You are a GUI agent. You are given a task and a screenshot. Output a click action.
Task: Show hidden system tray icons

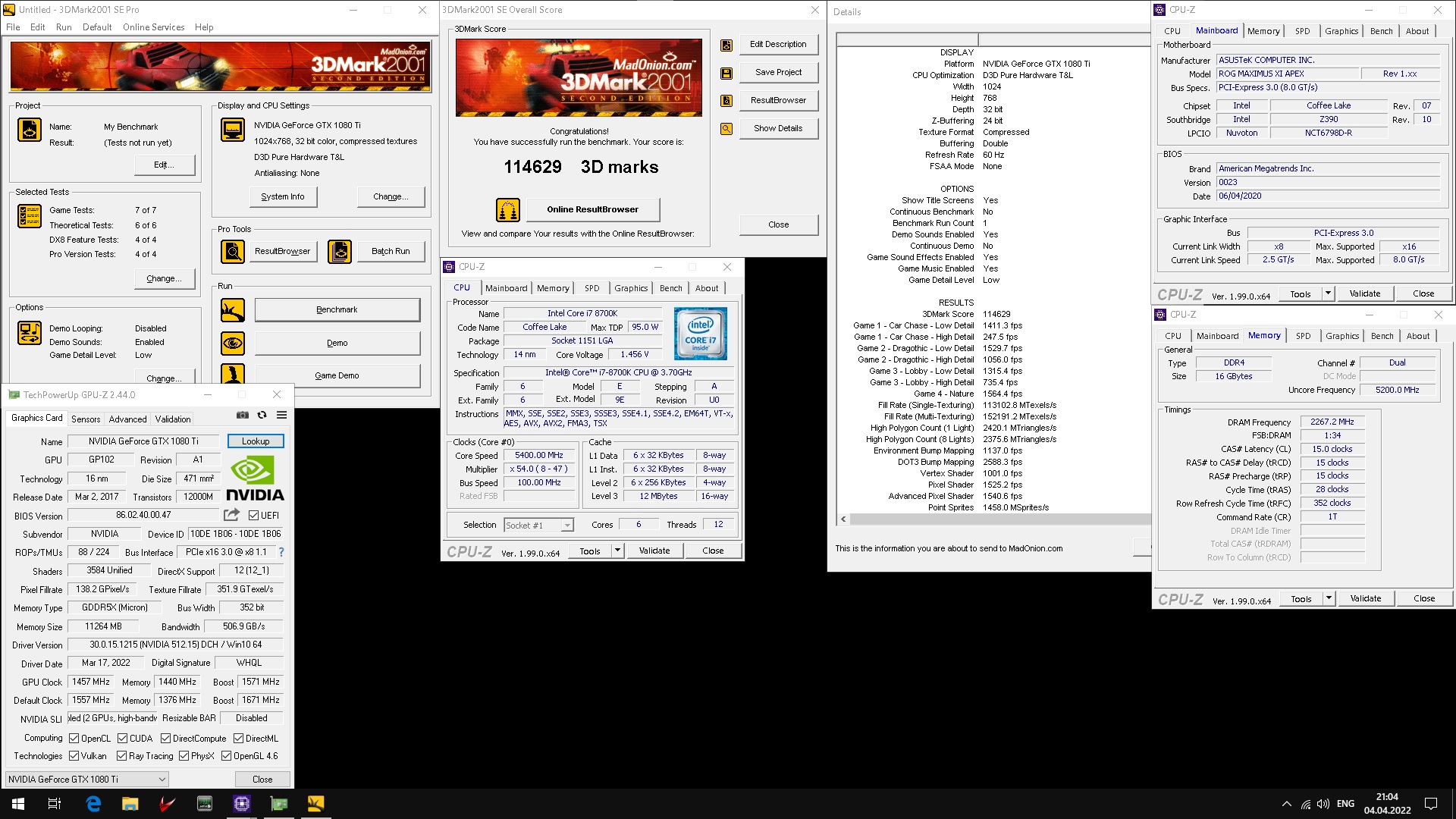(x=1286, y=804)
